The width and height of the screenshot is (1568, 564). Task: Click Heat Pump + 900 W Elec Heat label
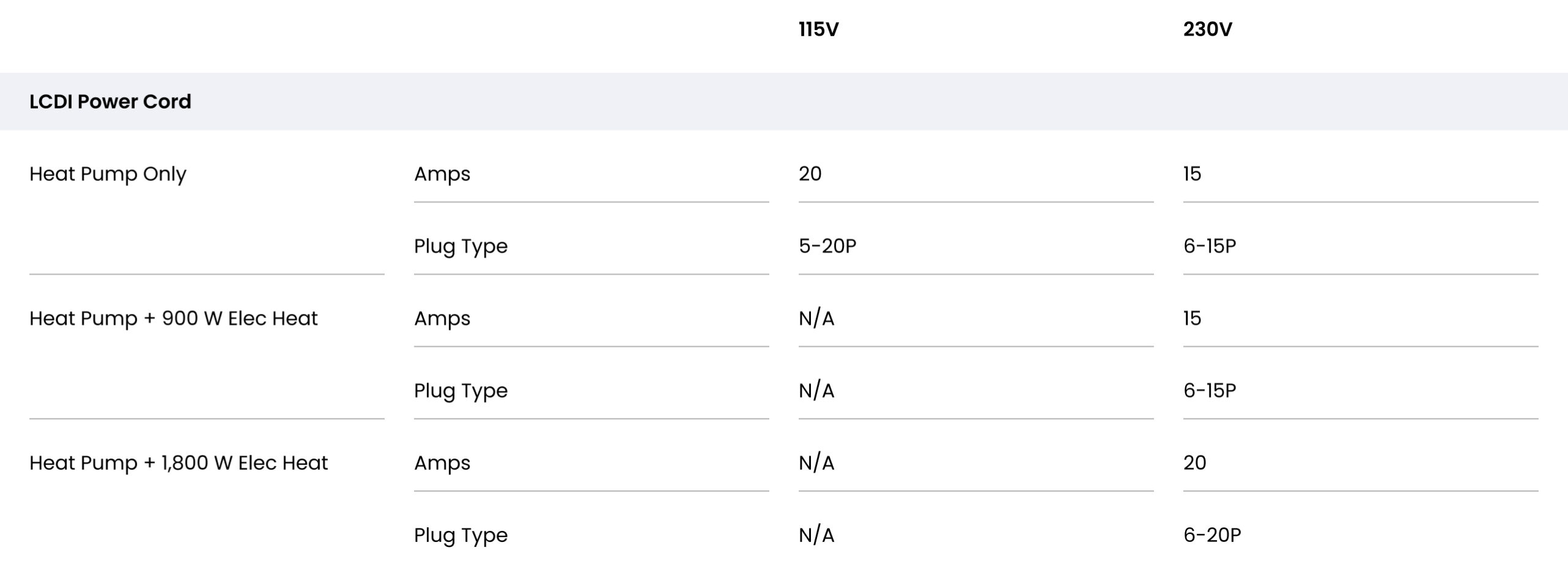pos(173,318)
